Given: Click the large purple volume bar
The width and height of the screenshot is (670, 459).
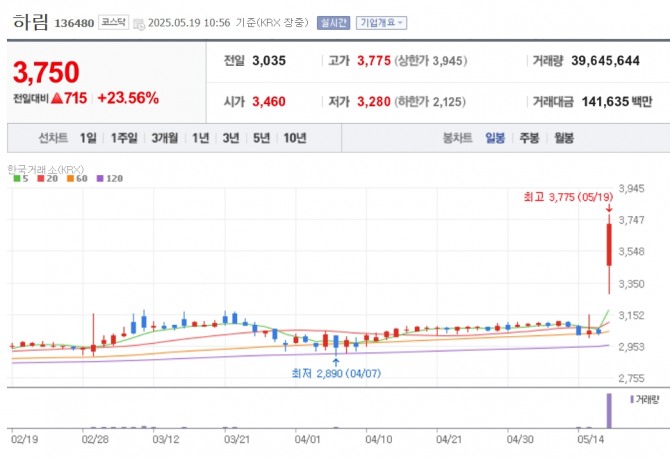Looking at the screenshot, I should (x=607, y=408).
